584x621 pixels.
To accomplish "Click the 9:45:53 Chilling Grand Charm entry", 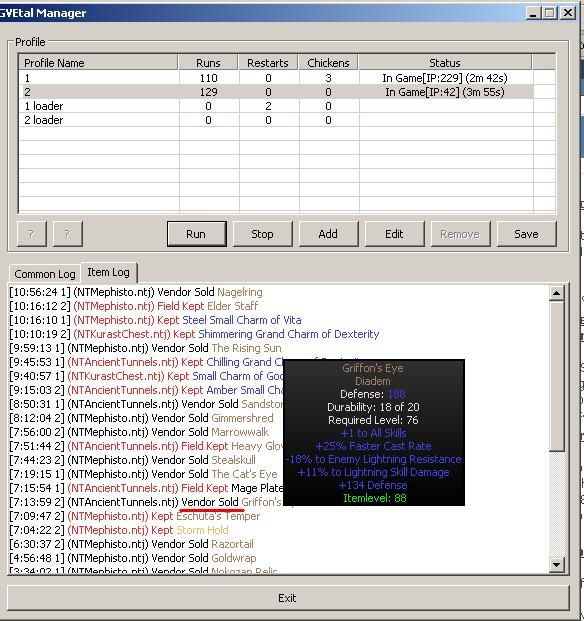I will (x=146, y=362).
